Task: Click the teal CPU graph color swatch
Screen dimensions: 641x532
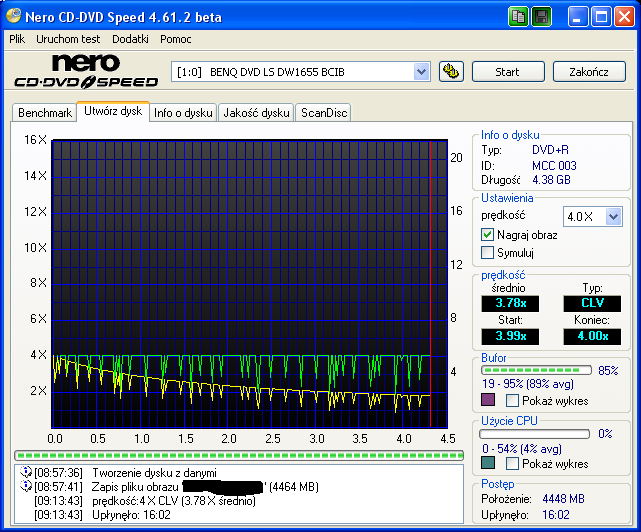Action: 488,463
